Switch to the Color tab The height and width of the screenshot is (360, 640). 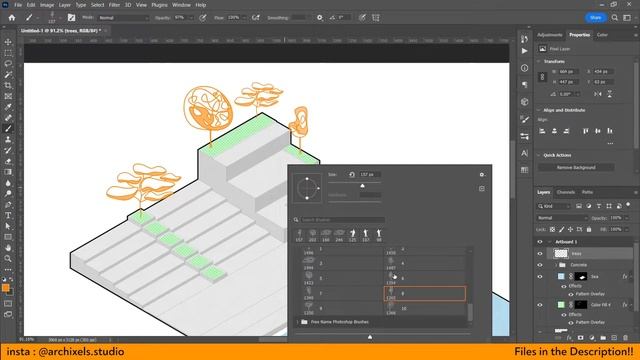click(602, 35)
